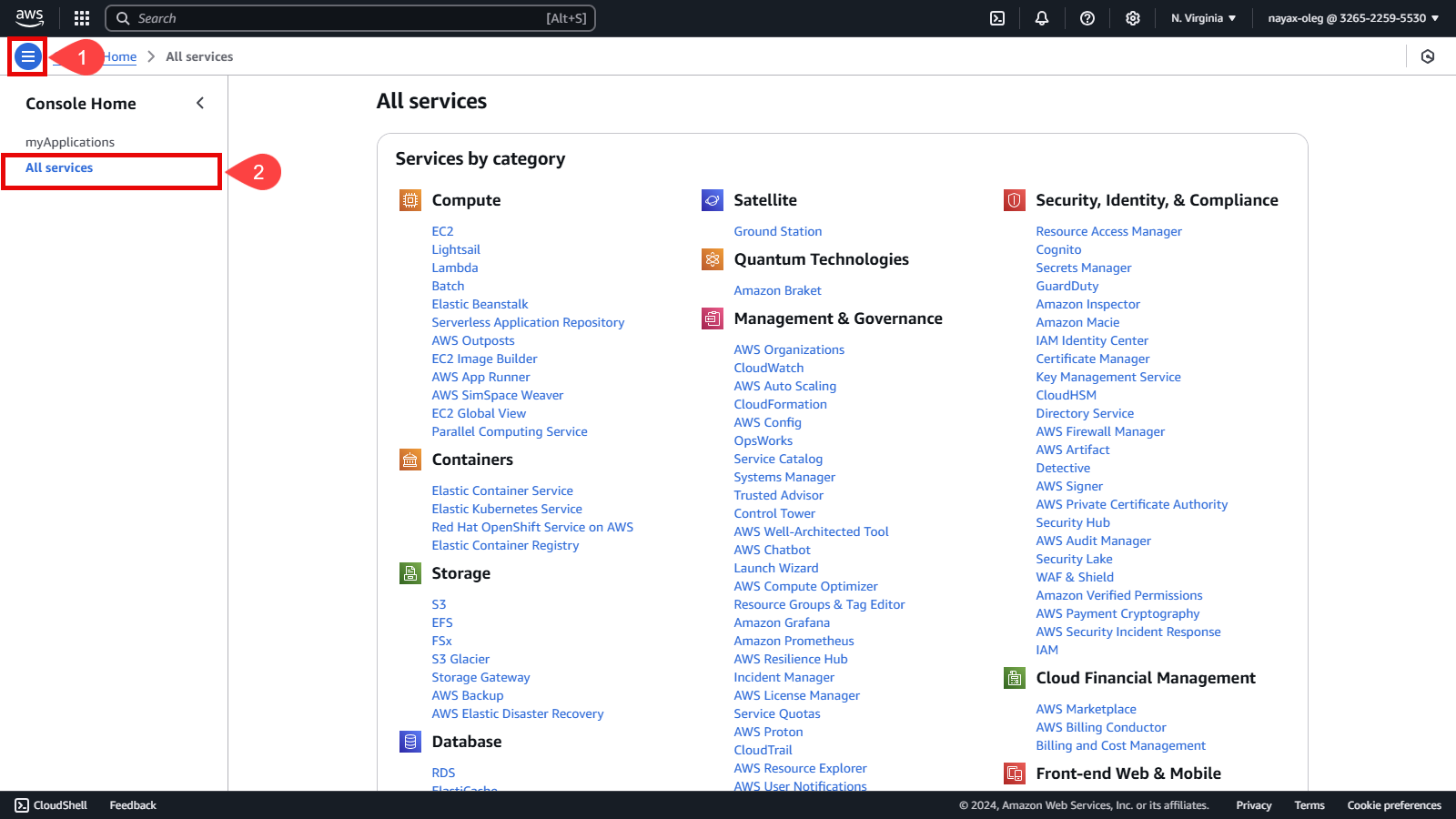Open Trusted Advisor
The height and width of the screenshot is (819, 1456).
click(779, 495)
